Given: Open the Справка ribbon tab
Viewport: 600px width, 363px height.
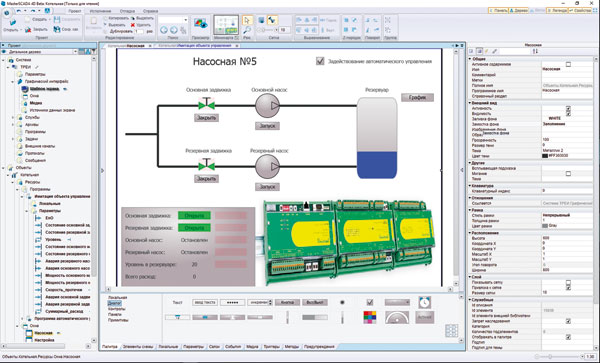Looking at the screenshot, I should tap(150, 11).
